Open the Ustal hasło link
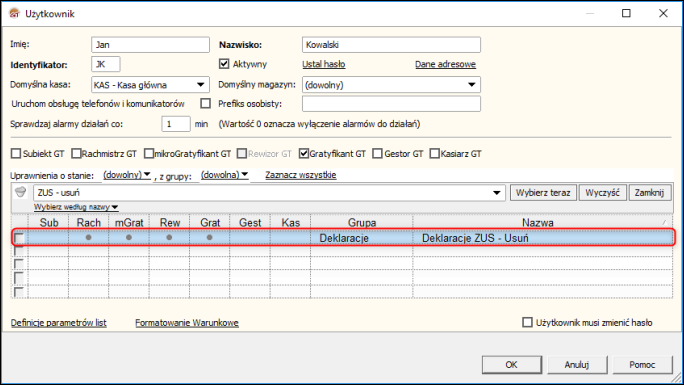 click(x=324, y=64)
